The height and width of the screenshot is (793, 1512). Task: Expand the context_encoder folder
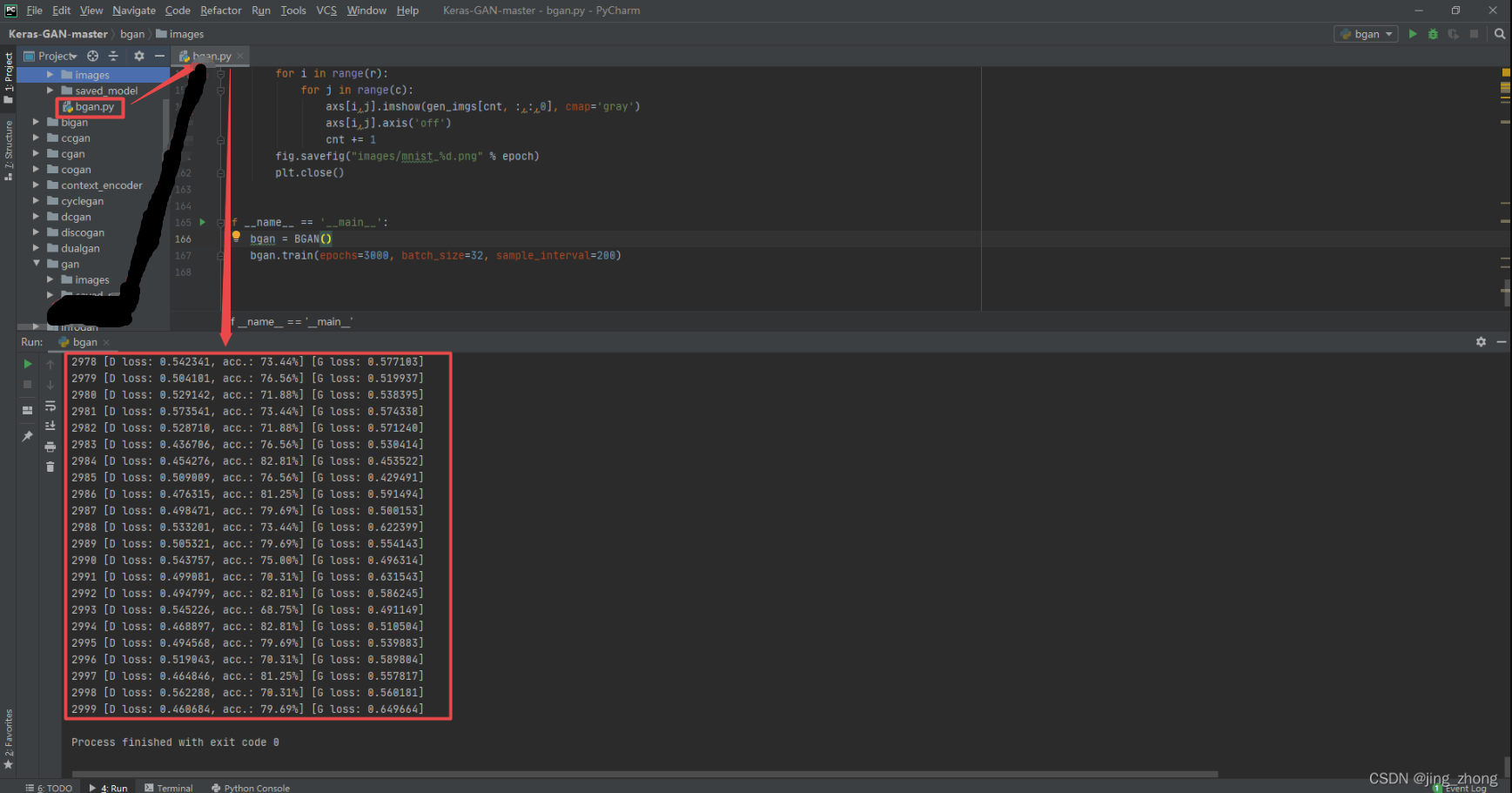tap(36, 185)
